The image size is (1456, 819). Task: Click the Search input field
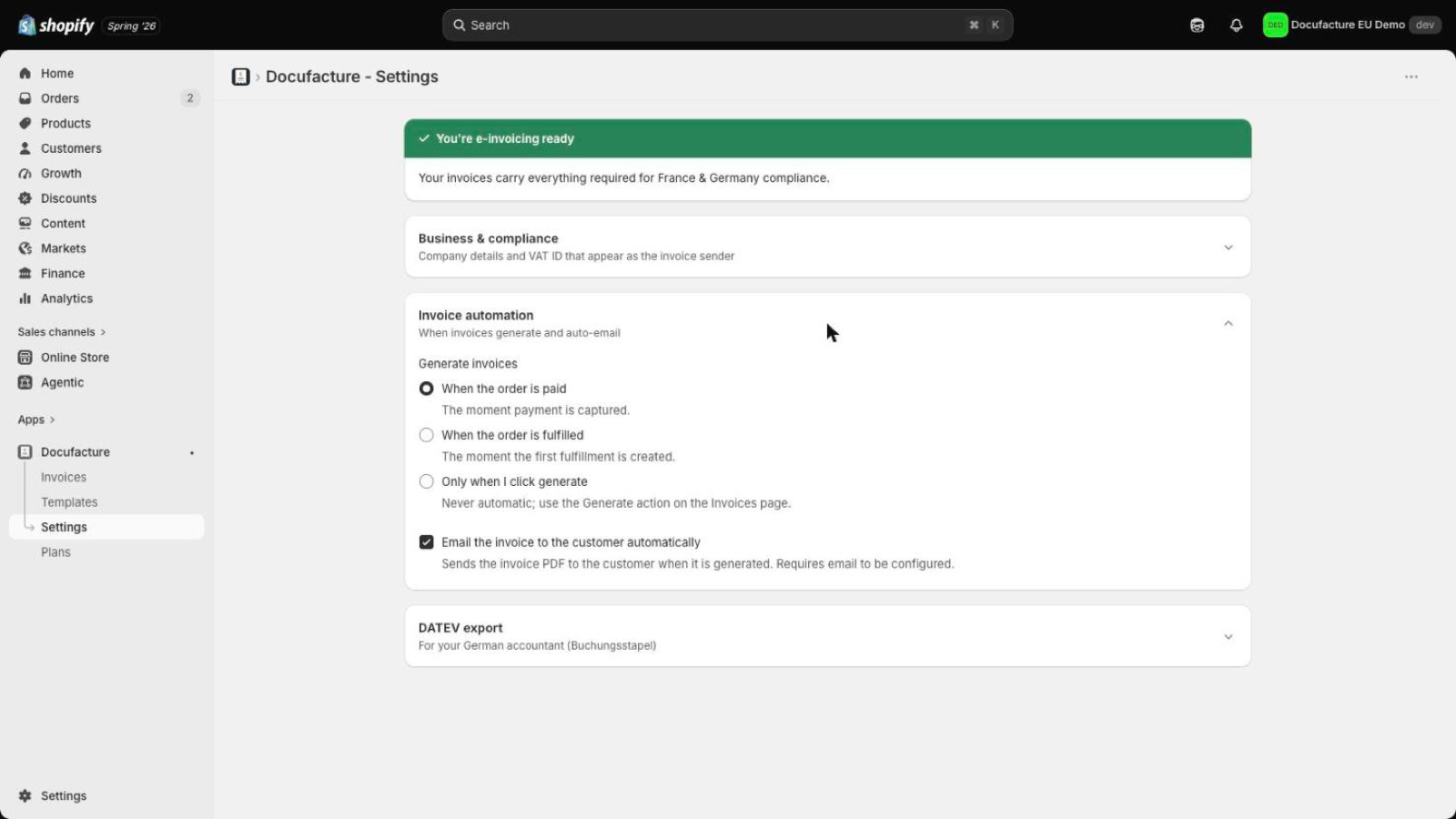point(727,25)
